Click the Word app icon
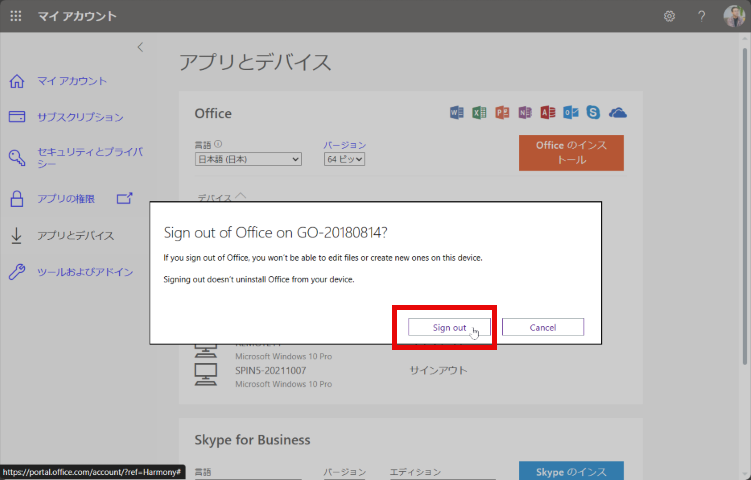 456,113
